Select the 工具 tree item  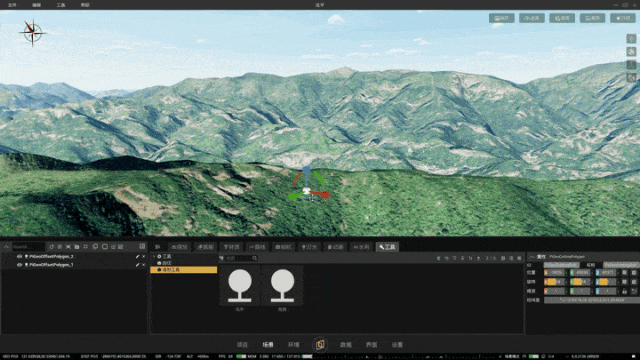167,256
